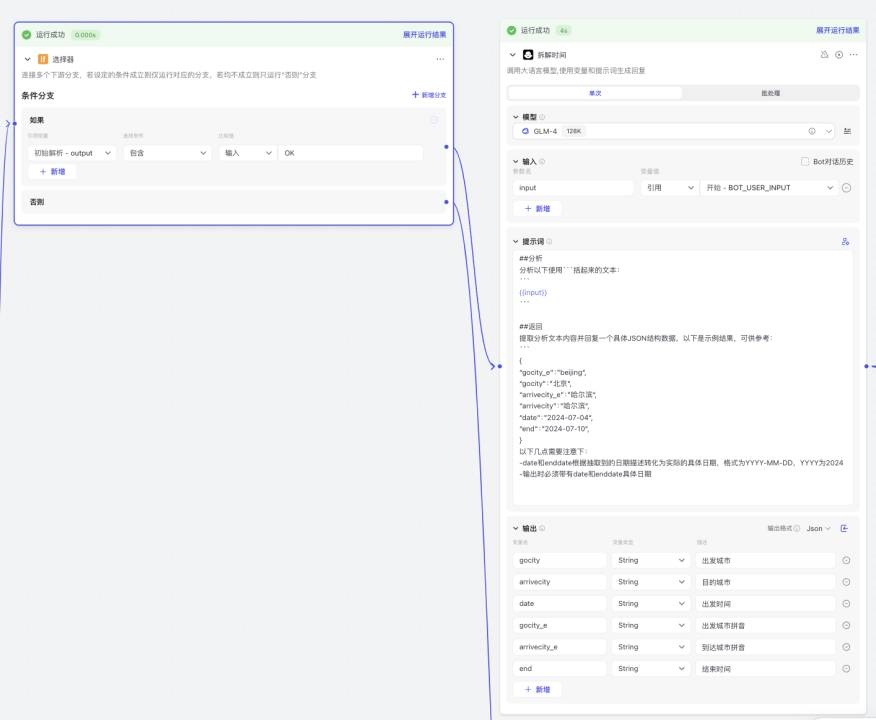Toggle the Bot对话历史 checkbox
The width and height of the screenshot is (876, 720).
point(804,161)
